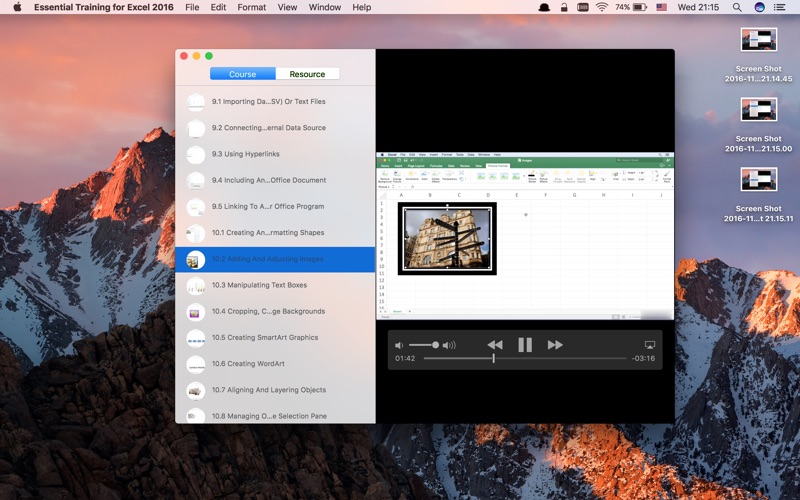
Task: Open lesson 9.2 Connecting...ernal Data Source
Action: pyautogui.click(x=275, y=128)
